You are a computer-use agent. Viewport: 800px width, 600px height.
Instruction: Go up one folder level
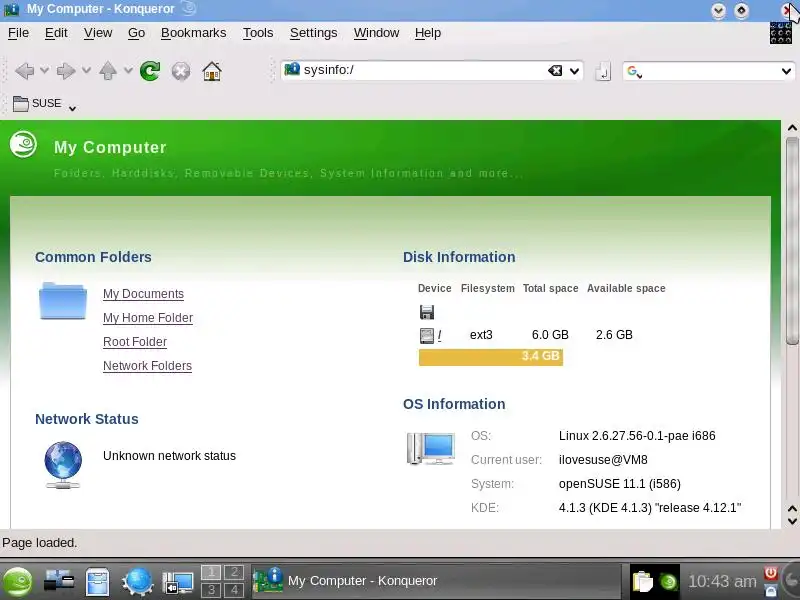click(108, 71)
